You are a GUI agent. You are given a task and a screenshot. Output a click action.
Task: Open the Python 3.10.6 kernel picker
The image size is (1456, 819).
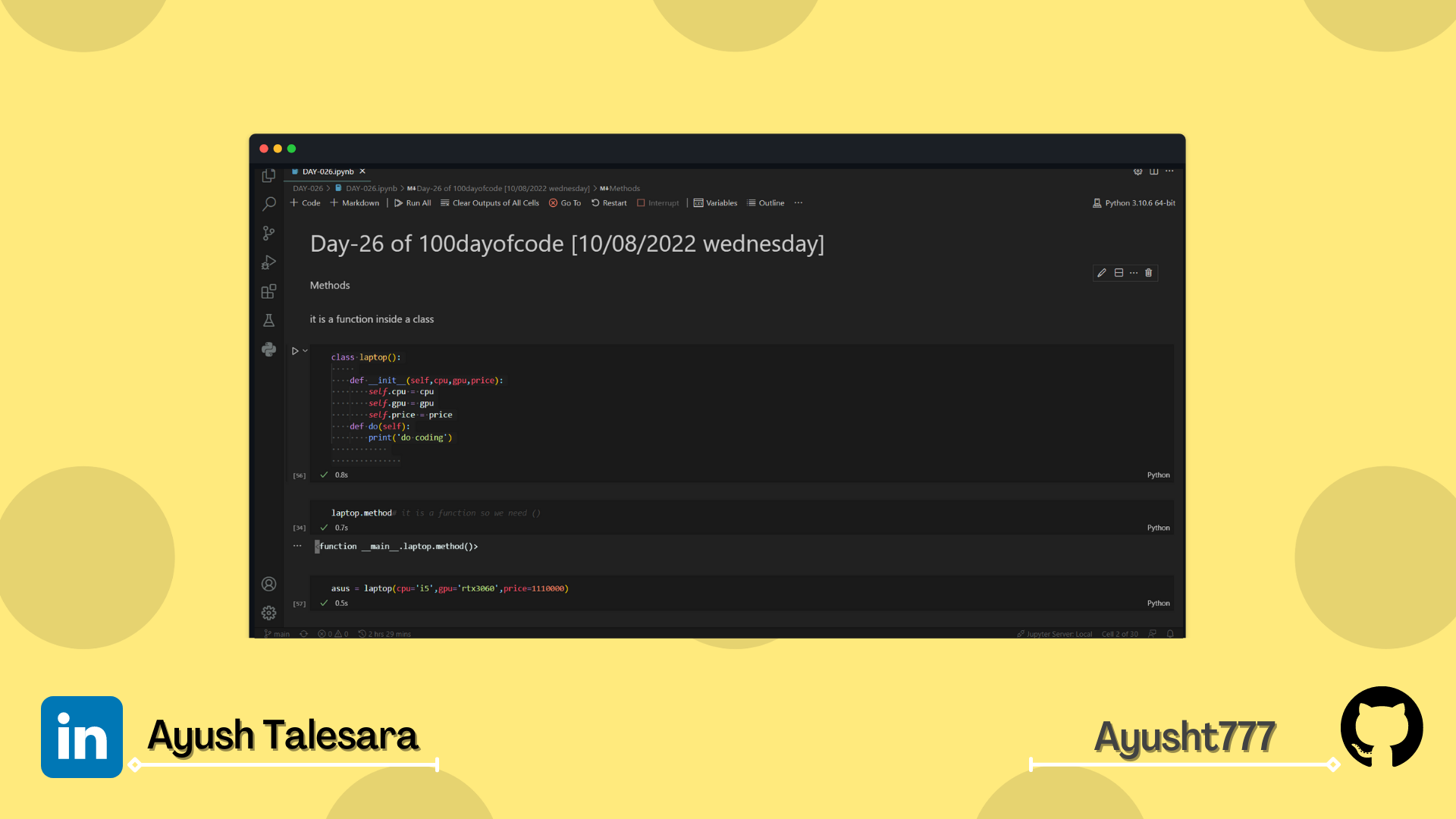coord(1134,203)
